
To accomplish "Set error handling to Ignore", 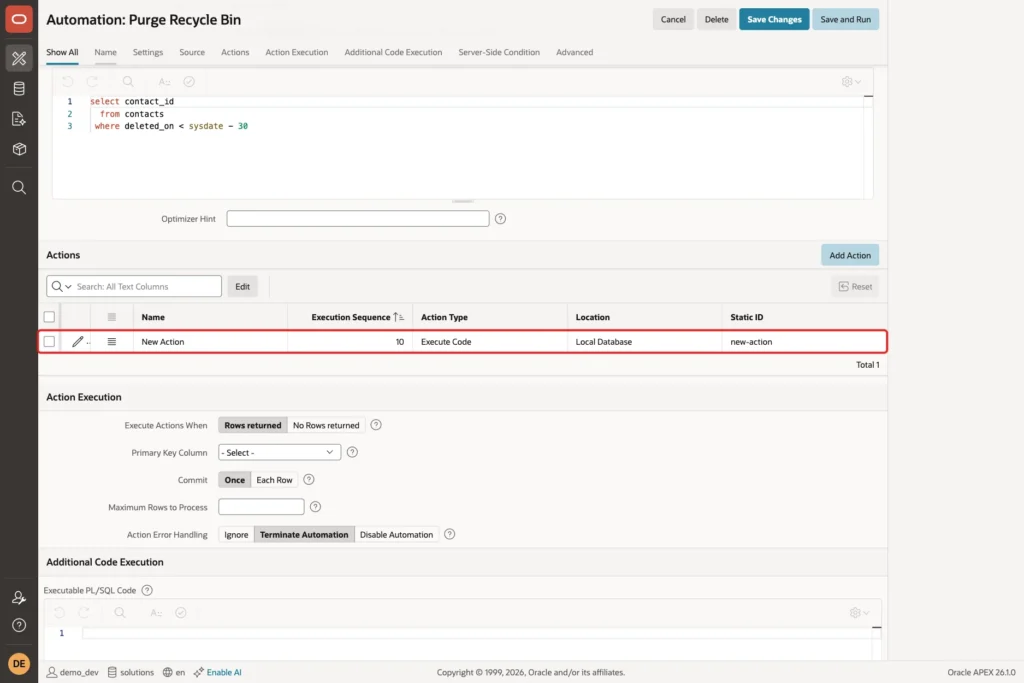I will (236, 535).
